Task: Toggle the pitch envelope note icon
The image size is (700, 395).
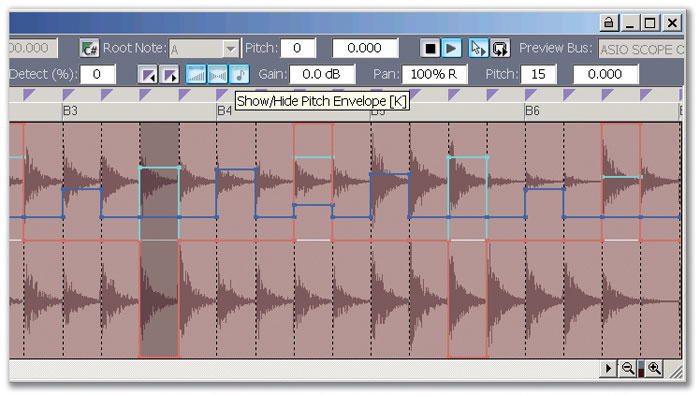Action: (239, 74)
